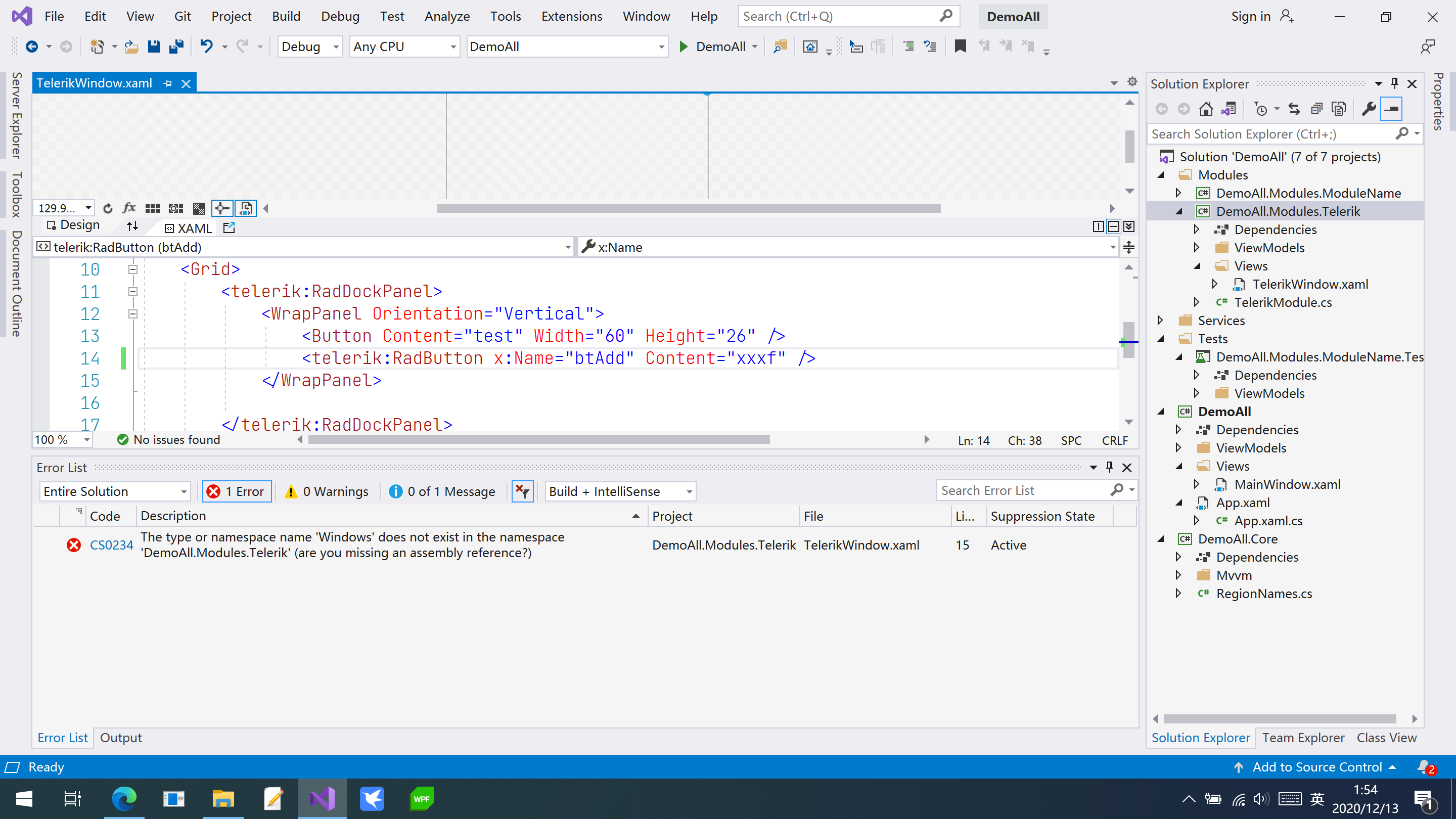The height and width of the screenshot is (819, 1456).
Task: Click Solution Explorer Home icon
Action: coord(1206,109)
